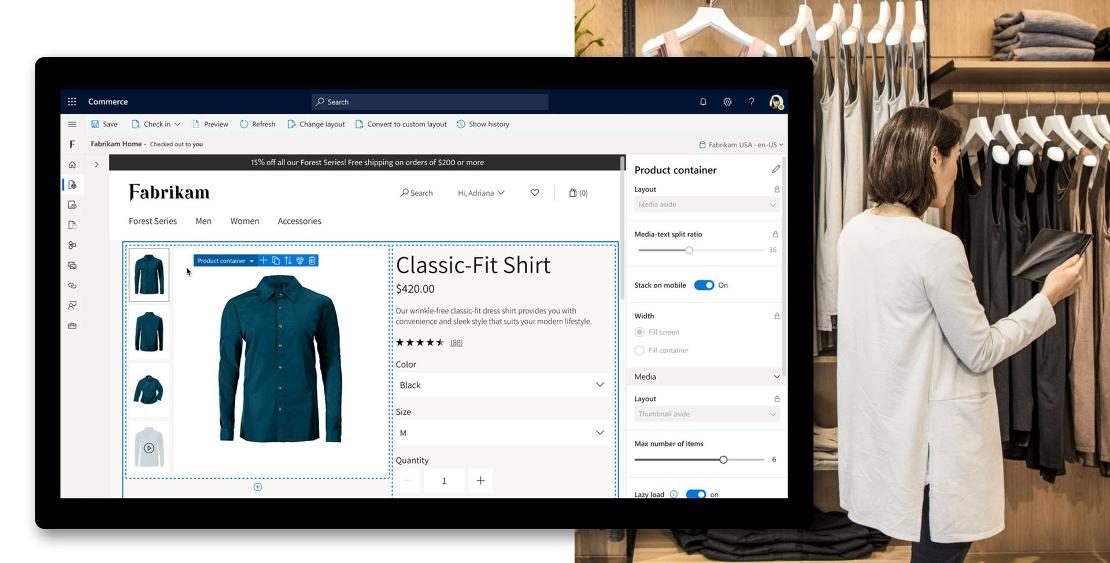This screenshot has height=563, width=1110.
Task: Click the Fabrikam logo
Action: tap(169, 192)
